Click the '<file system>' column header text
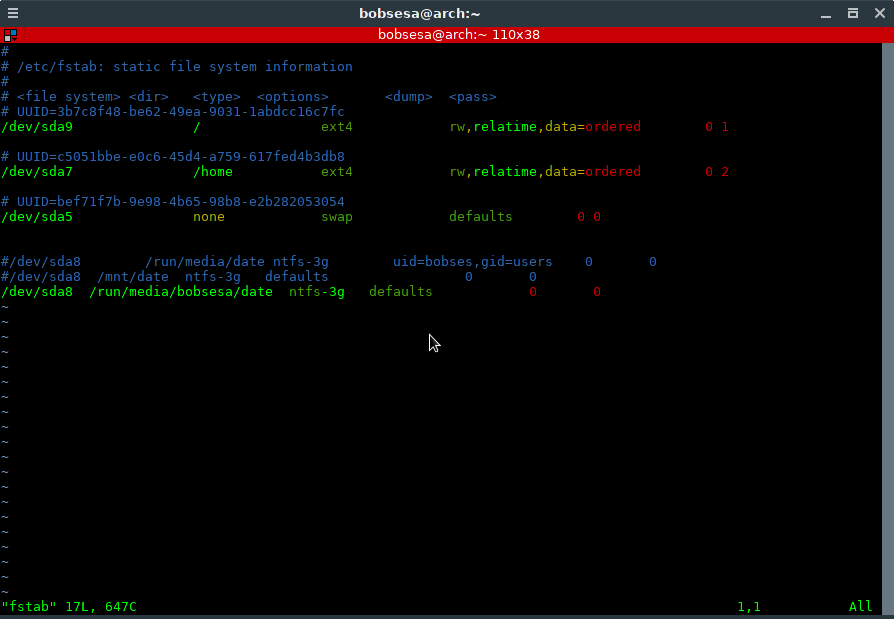 point(68,97)
